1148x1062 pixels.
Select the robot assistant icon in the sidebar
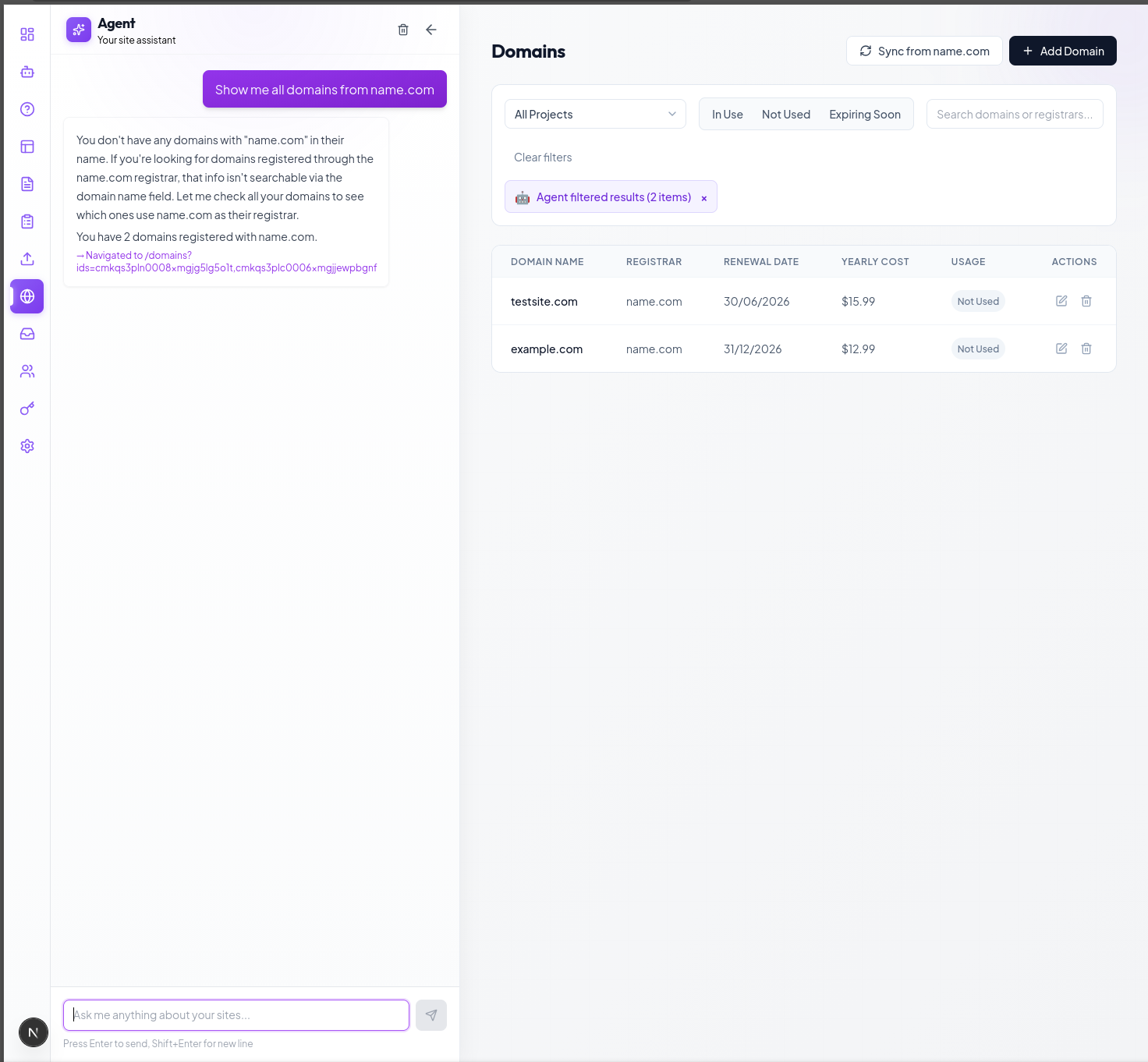pyautogui.click(x=27, y=72)
